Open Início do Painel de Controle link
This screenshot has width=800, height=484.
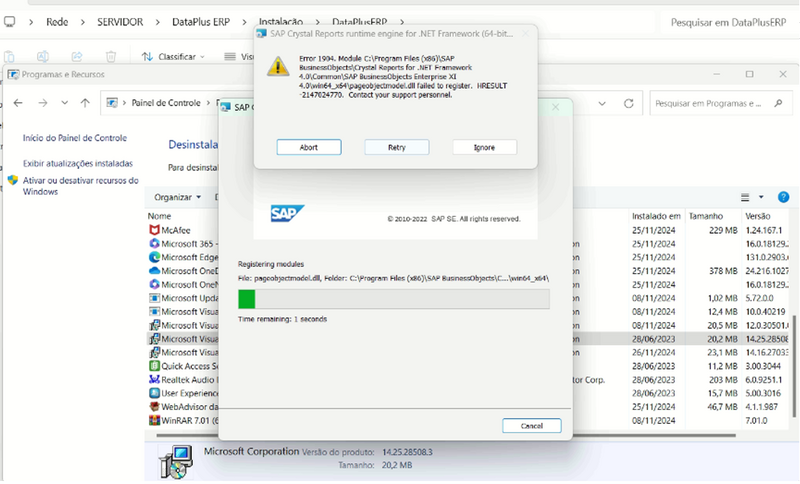click(74, 138)
